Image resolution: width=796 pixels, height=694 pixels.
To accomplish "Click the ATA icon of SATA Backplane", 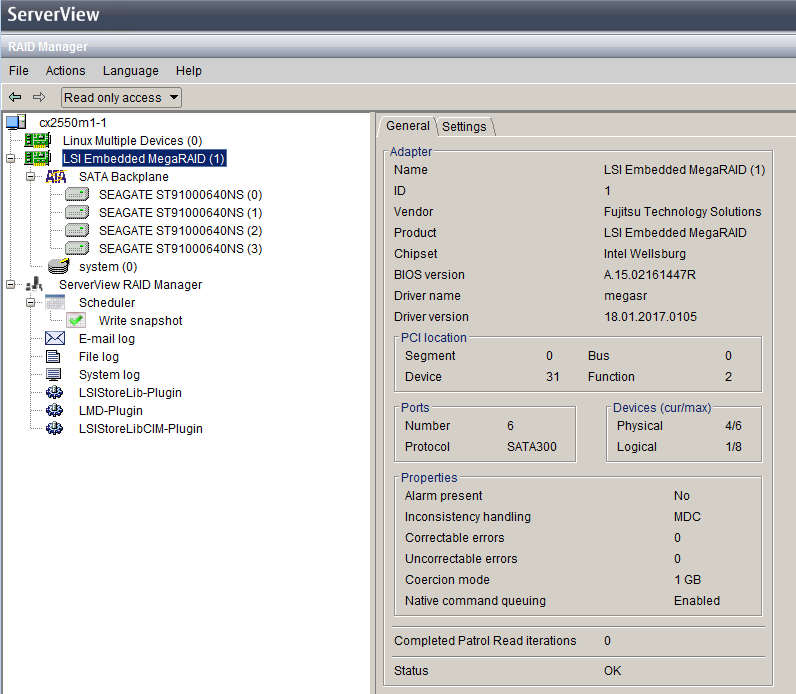I will 56,177.
